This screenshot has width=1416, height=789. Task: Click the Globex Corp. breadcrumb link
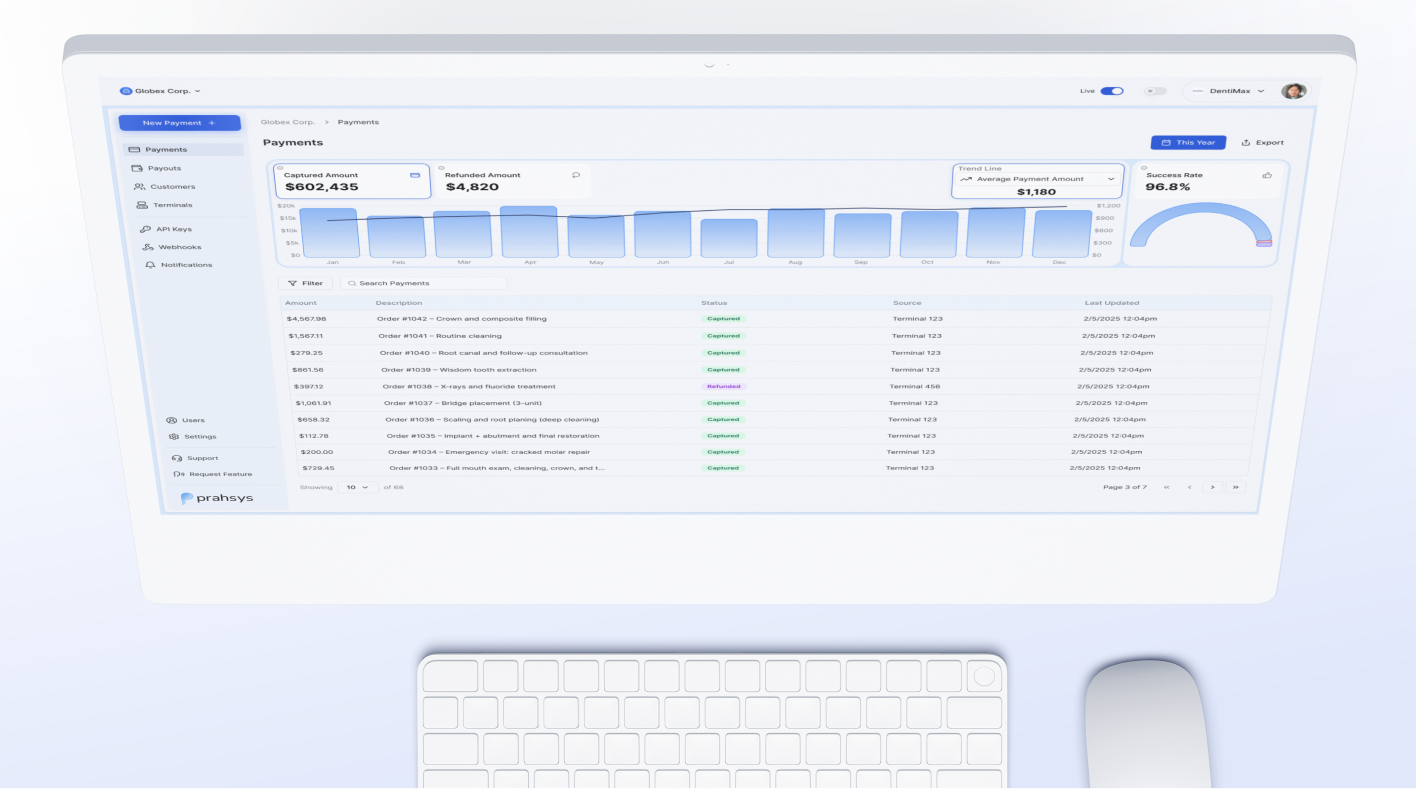(x=287, y=122)
